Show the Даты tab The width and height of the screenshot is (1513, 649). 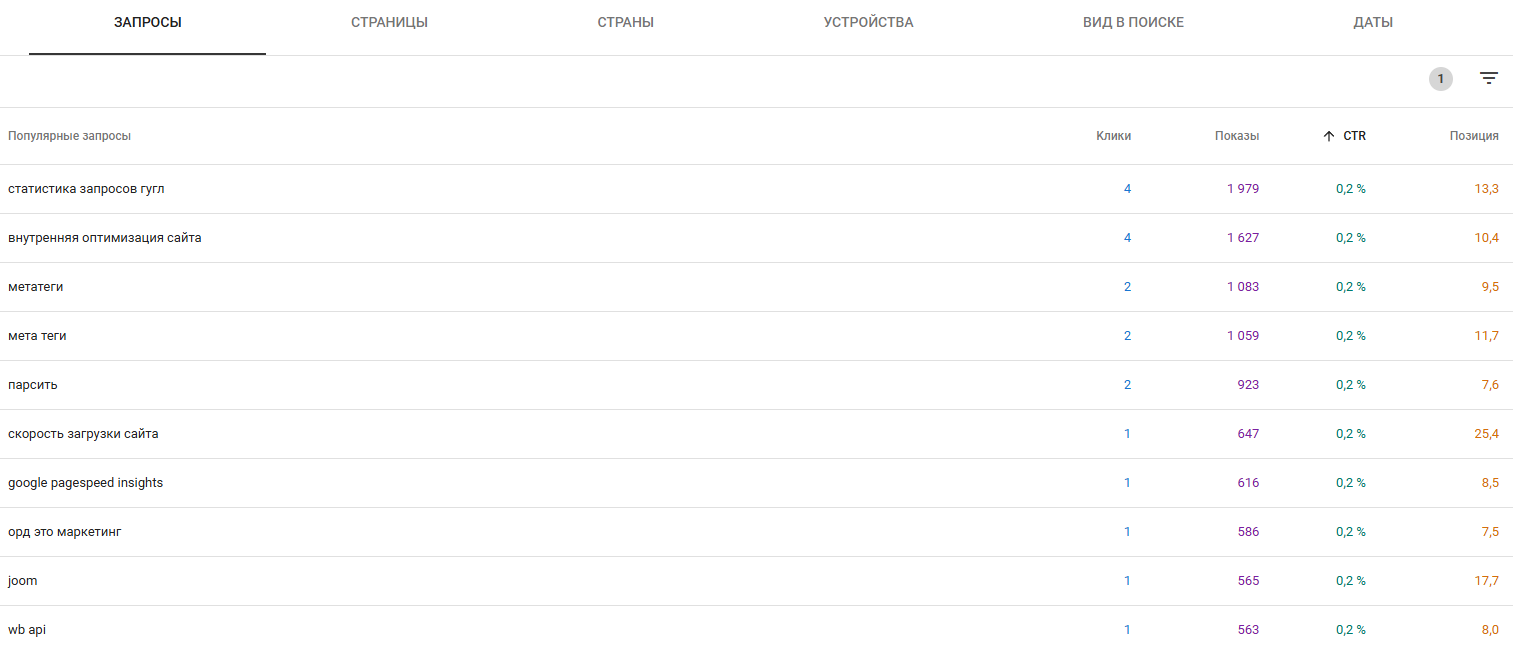tap(1372, 22)
